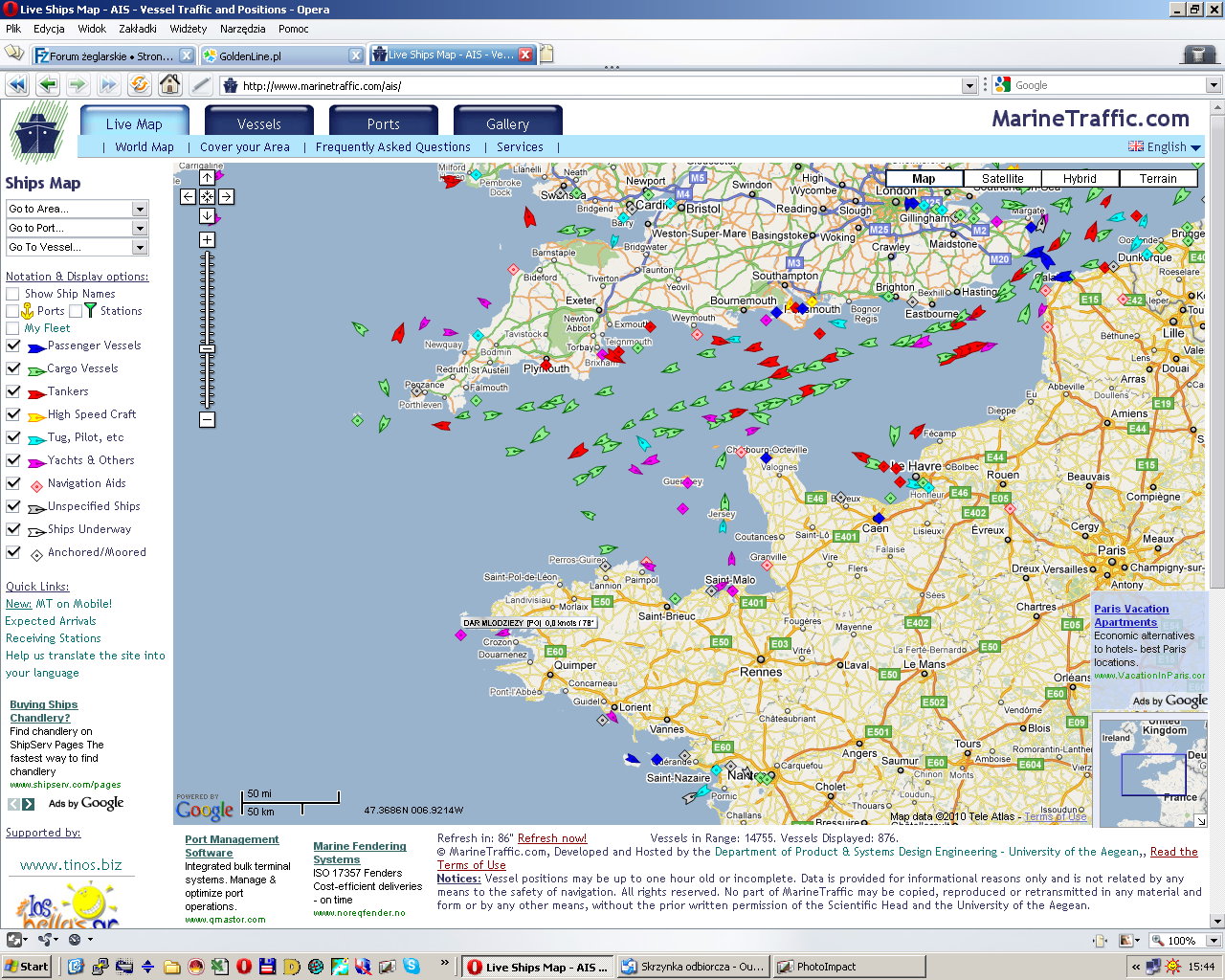Expand the address bar history dropdown
Screen dimensions: 1225x980
969,85
